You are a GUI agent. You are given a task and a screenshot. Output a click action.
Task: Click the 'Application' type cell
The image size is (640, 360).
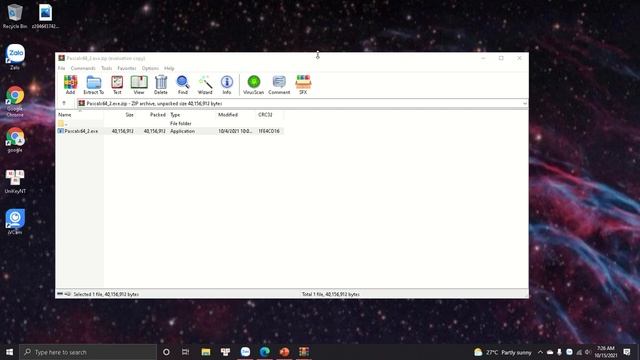(x=182, y=131)
